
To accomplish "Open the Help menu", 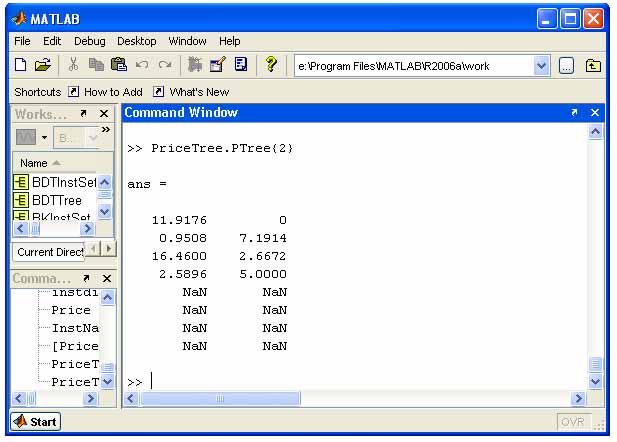I will pos(229,41).
